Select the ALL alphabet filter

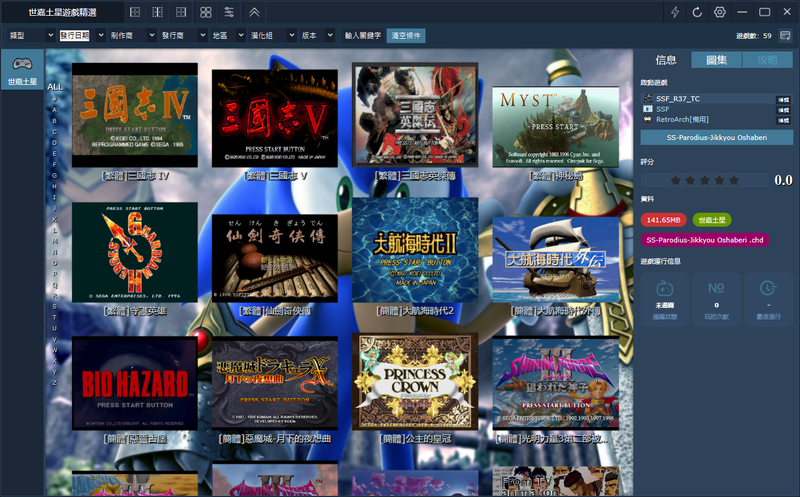pyautogui.click(x=55, y=87)
